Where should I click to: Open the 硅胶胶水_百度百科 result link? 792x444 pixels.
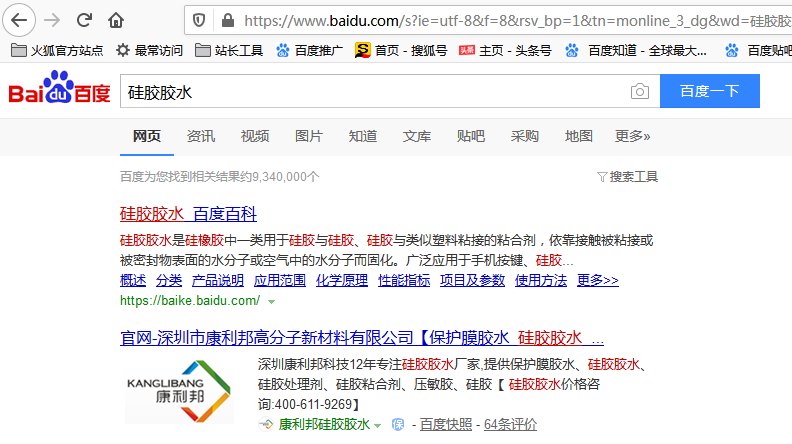pos(188,214)
